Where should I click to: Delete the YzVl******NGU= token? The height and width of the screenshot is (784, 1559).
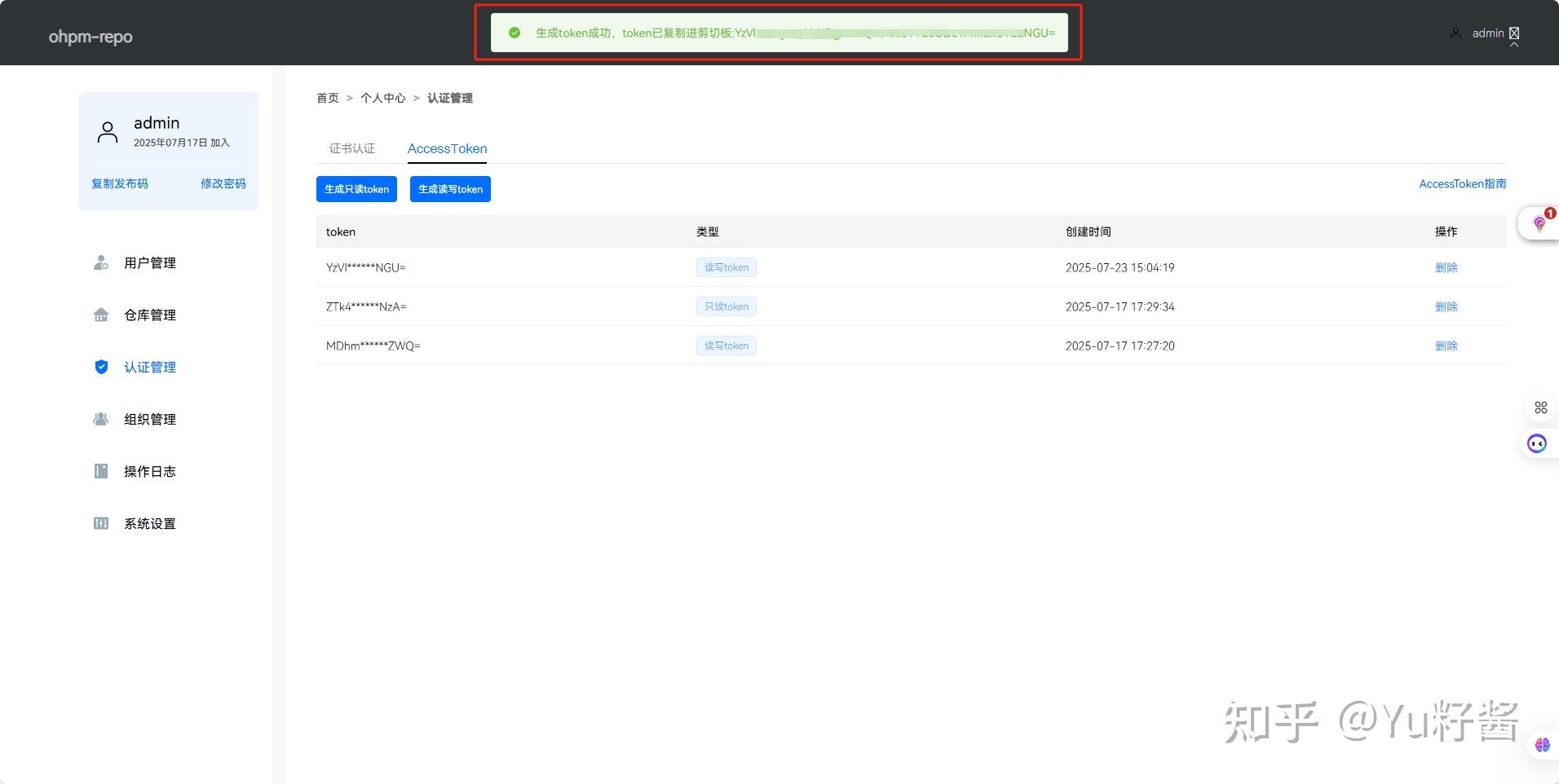coord(1446,267)
